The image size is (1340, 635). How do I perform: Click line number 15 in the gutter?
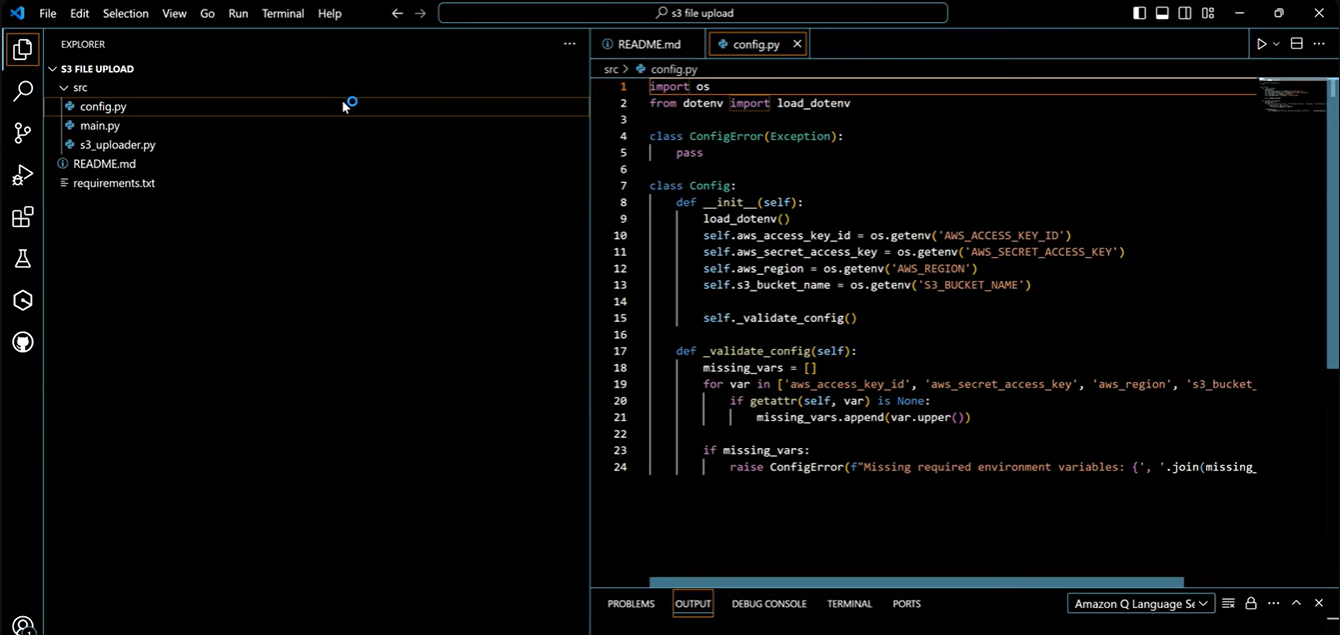pyautogui.click(x=621, y=318)
